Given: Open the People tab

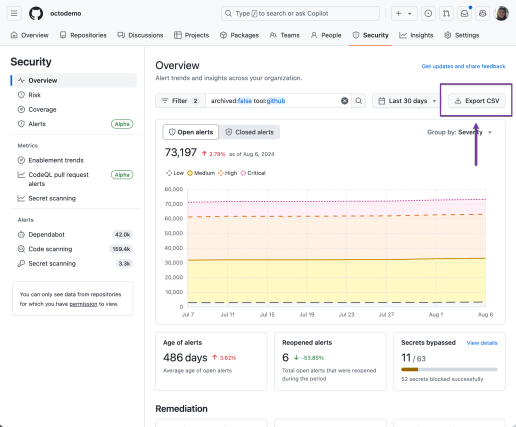Looking at the screenshot, I should point(326,35).
